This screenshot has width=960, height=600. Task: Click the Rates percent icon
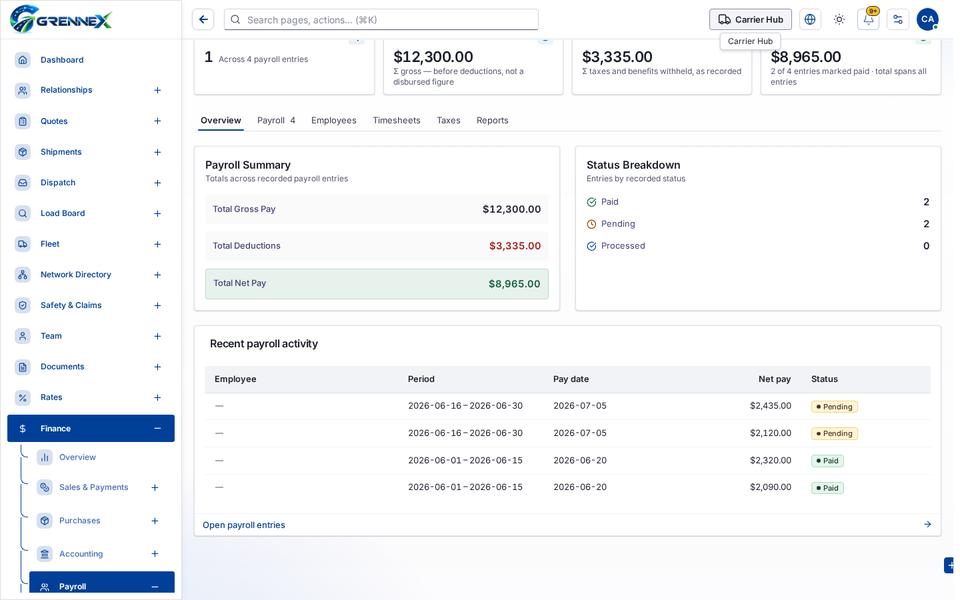point(23,397)
